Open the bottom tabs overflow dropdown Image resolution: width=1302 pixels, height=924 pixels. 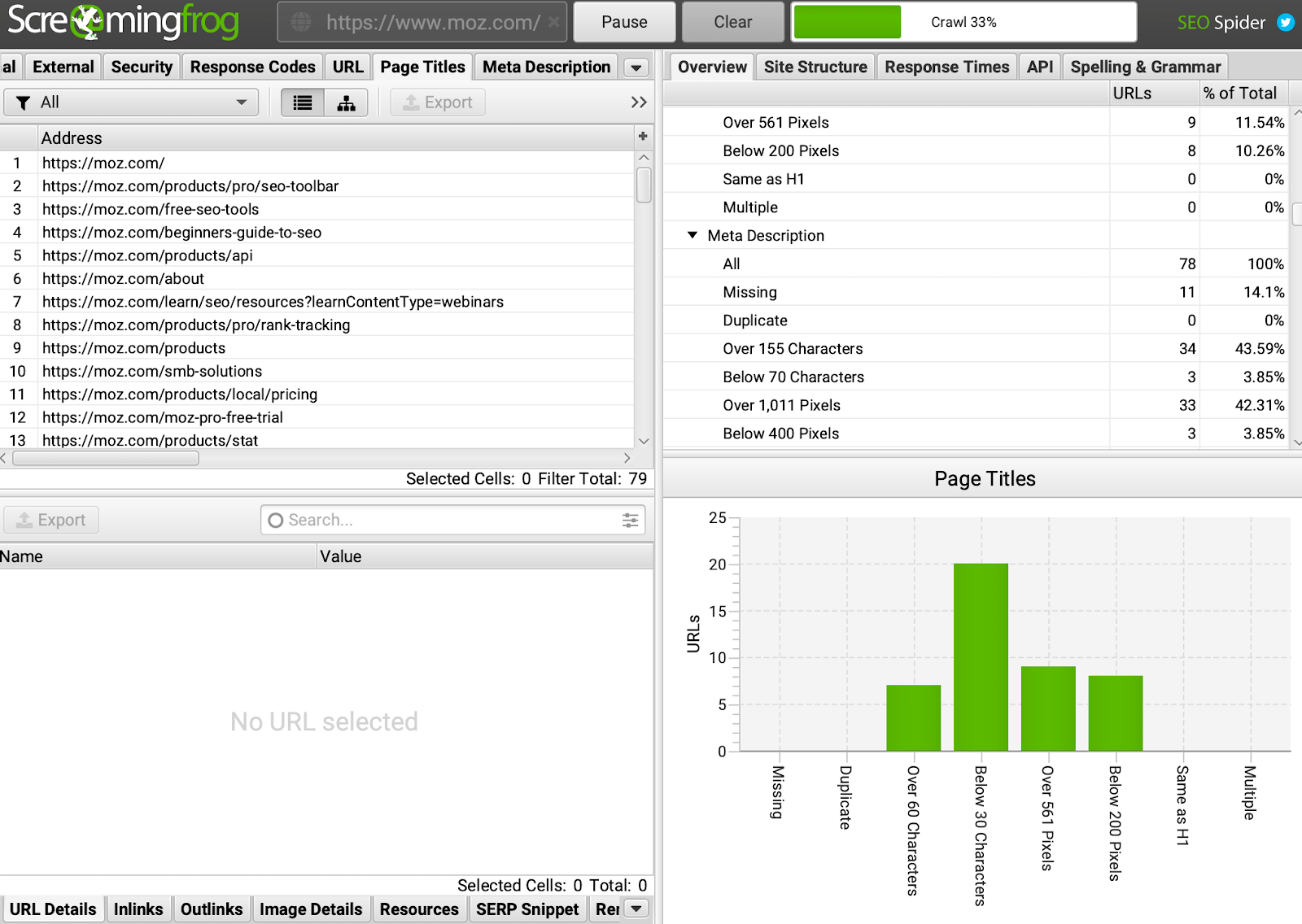[x=636, y=909]
